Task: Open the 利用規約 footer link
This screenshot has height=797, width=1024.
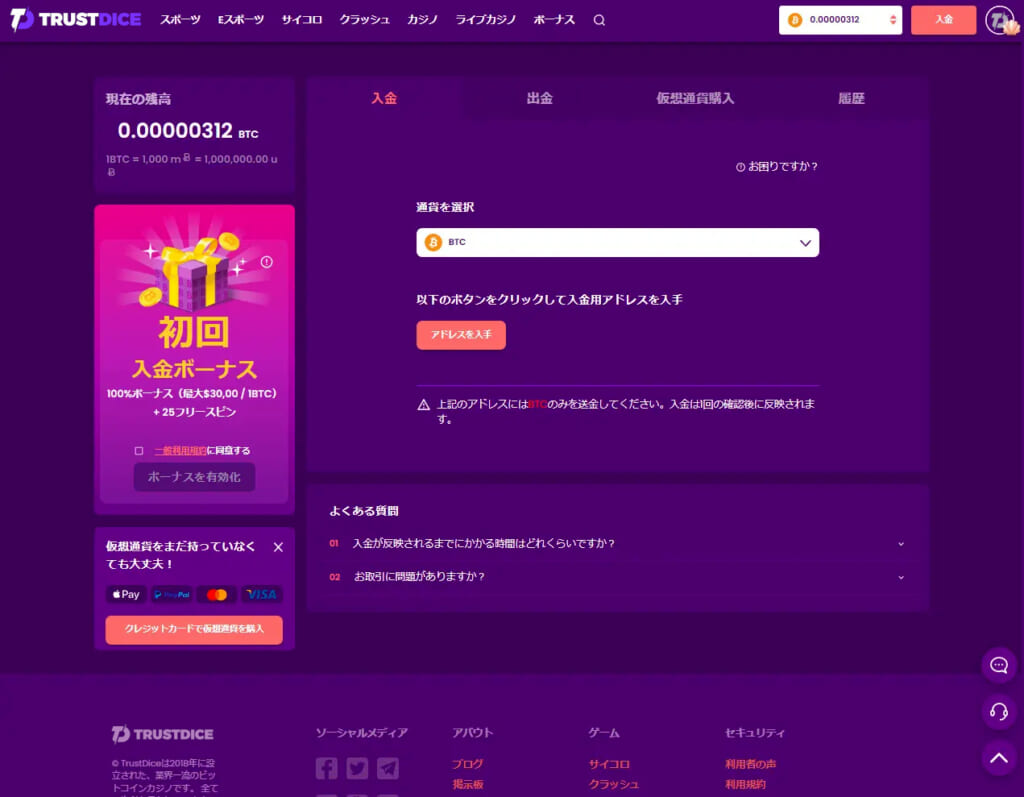Action: (745, 785)
